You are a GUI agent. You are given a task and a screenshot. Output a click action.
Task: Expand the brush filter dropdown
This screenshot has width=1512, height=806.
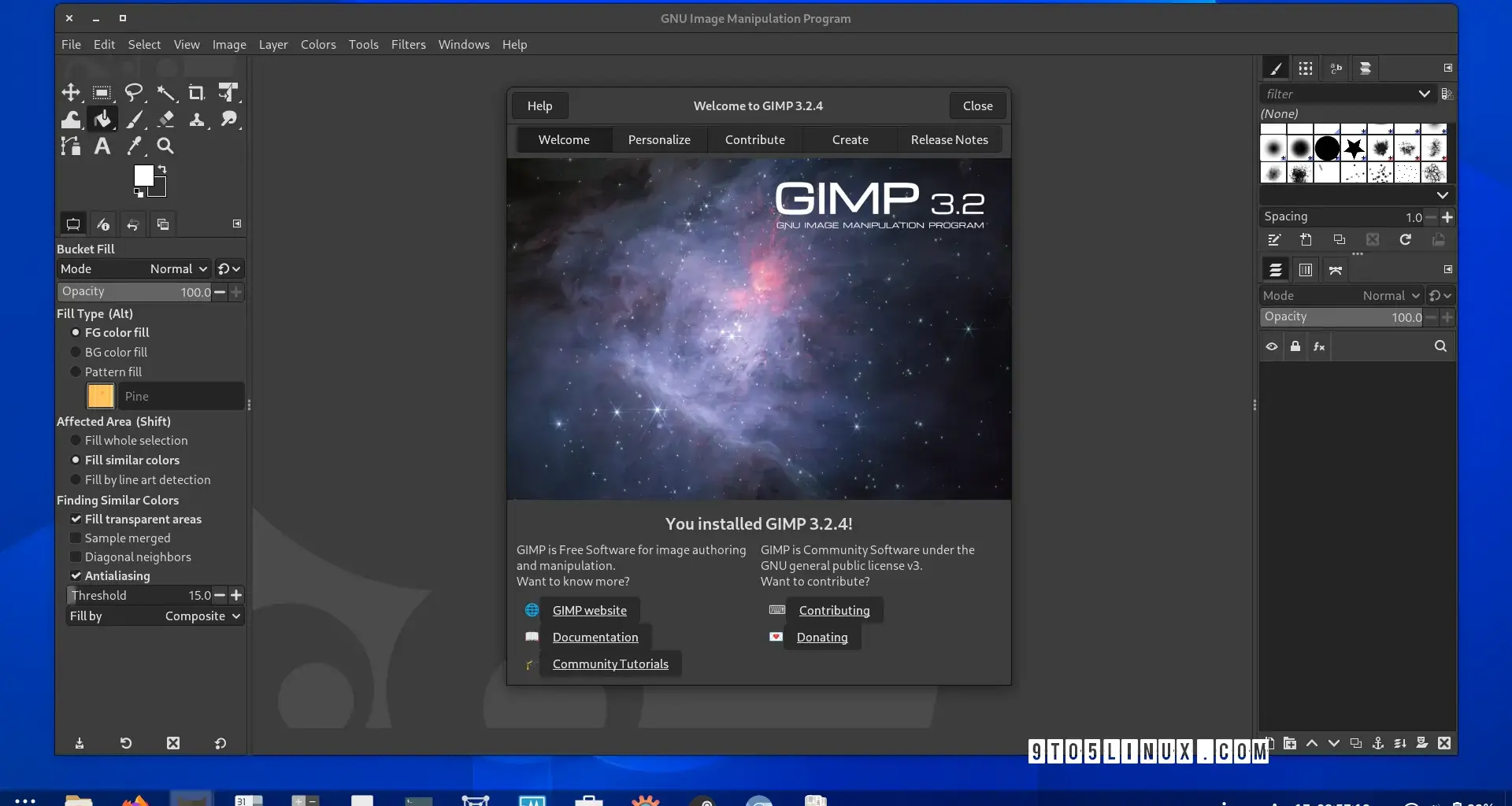(1423, 94)
